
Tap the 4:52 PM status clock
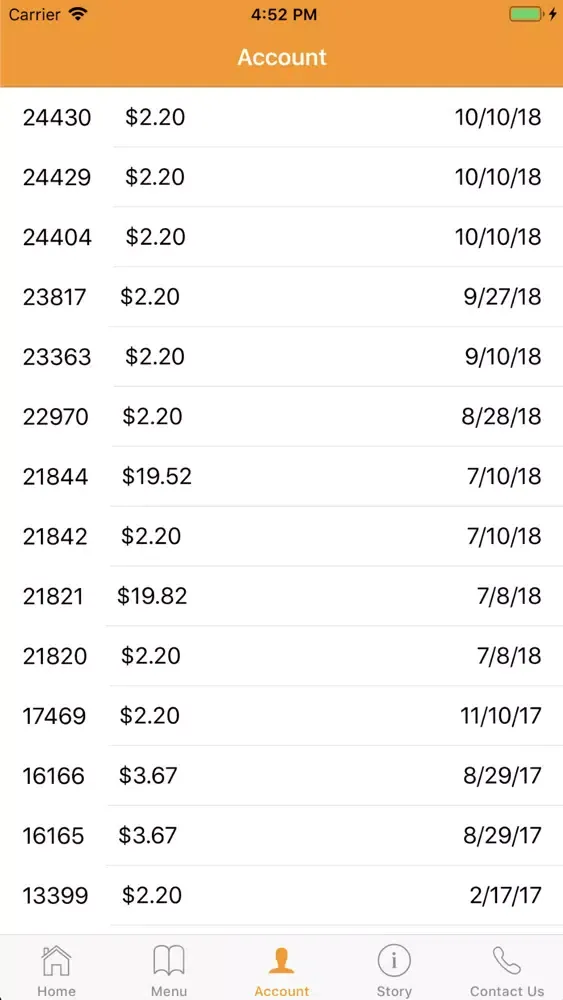(x=284, y=15)
